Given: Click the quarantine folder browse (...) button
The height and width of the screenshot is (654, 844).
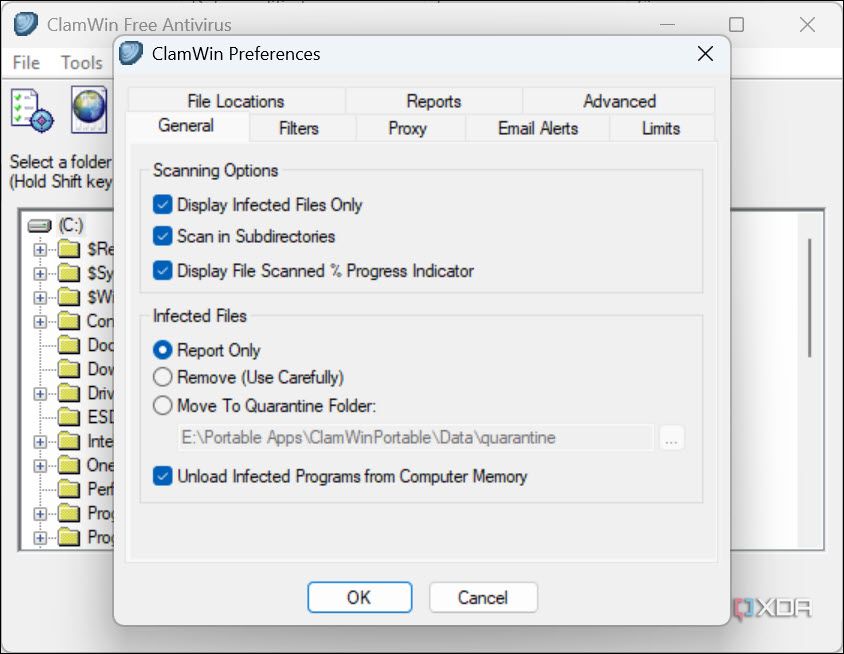Looking at the screenshot, I should (671, 438).
